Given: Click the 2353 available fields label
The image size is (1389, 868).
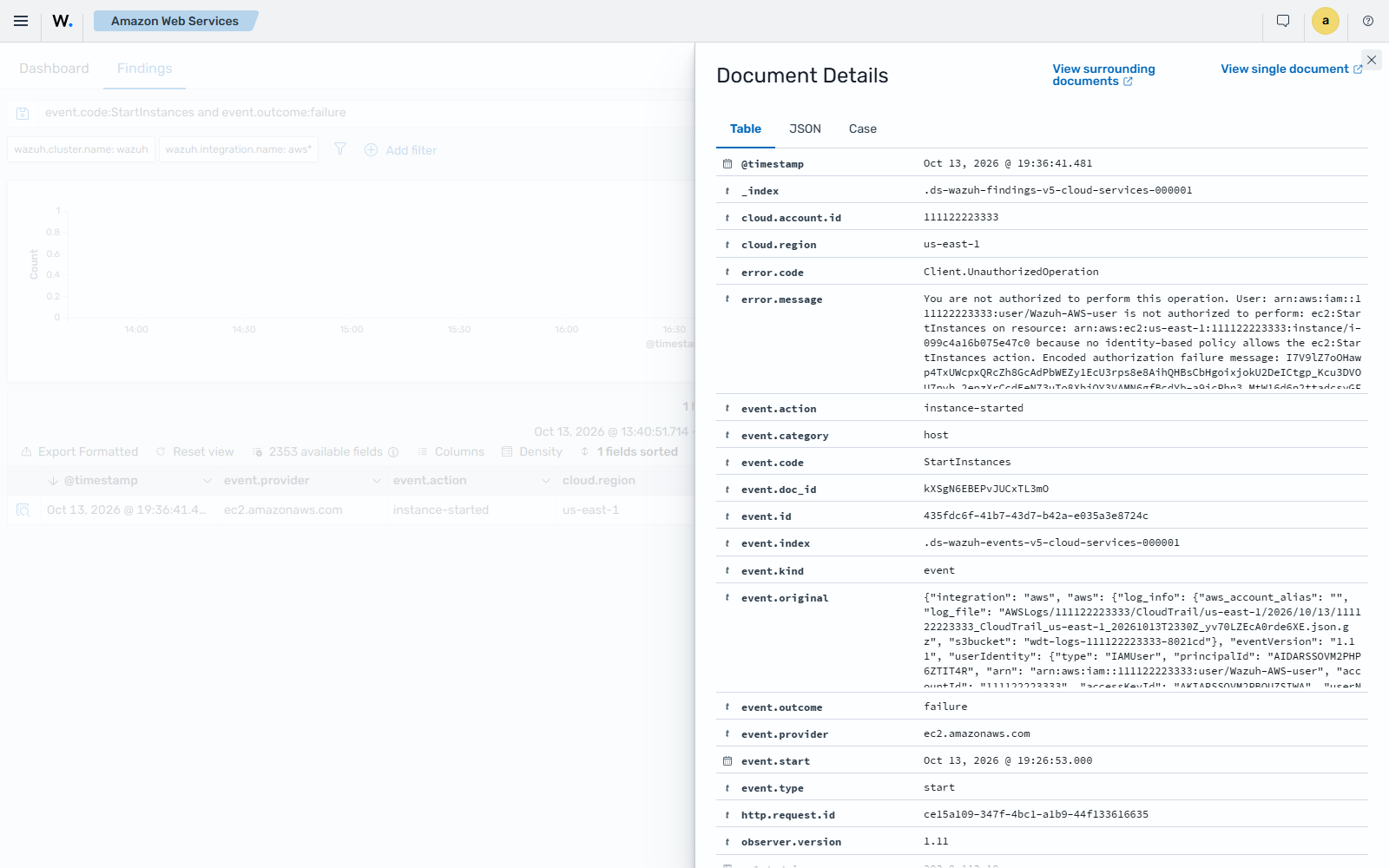Looking at the screenshot, I should click(326, 452).
